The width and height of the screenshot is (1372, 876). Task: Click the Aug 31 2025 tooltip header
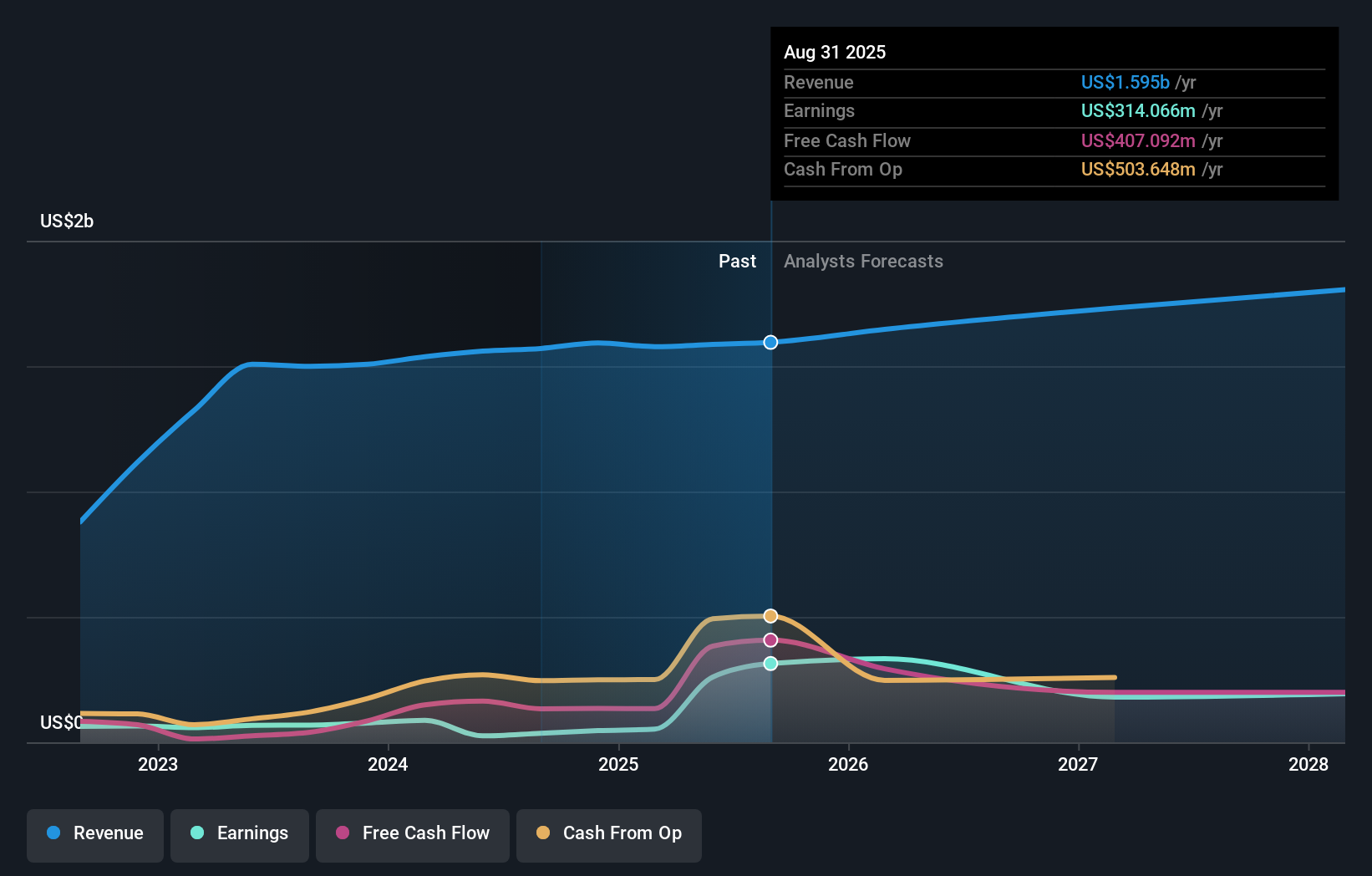coord(835,52)
